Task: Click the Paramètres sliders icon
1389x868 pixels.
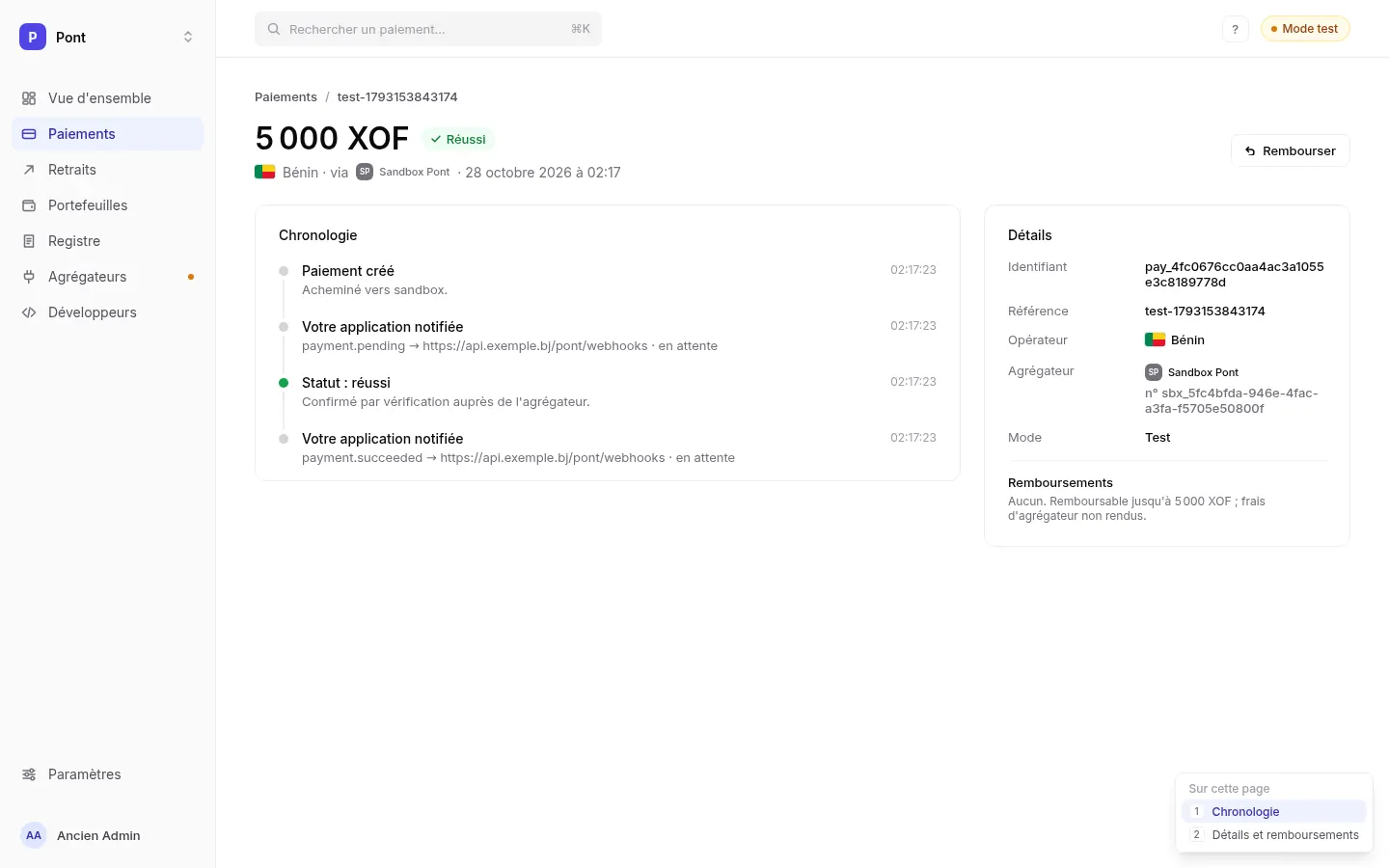Action: point(29,774)
